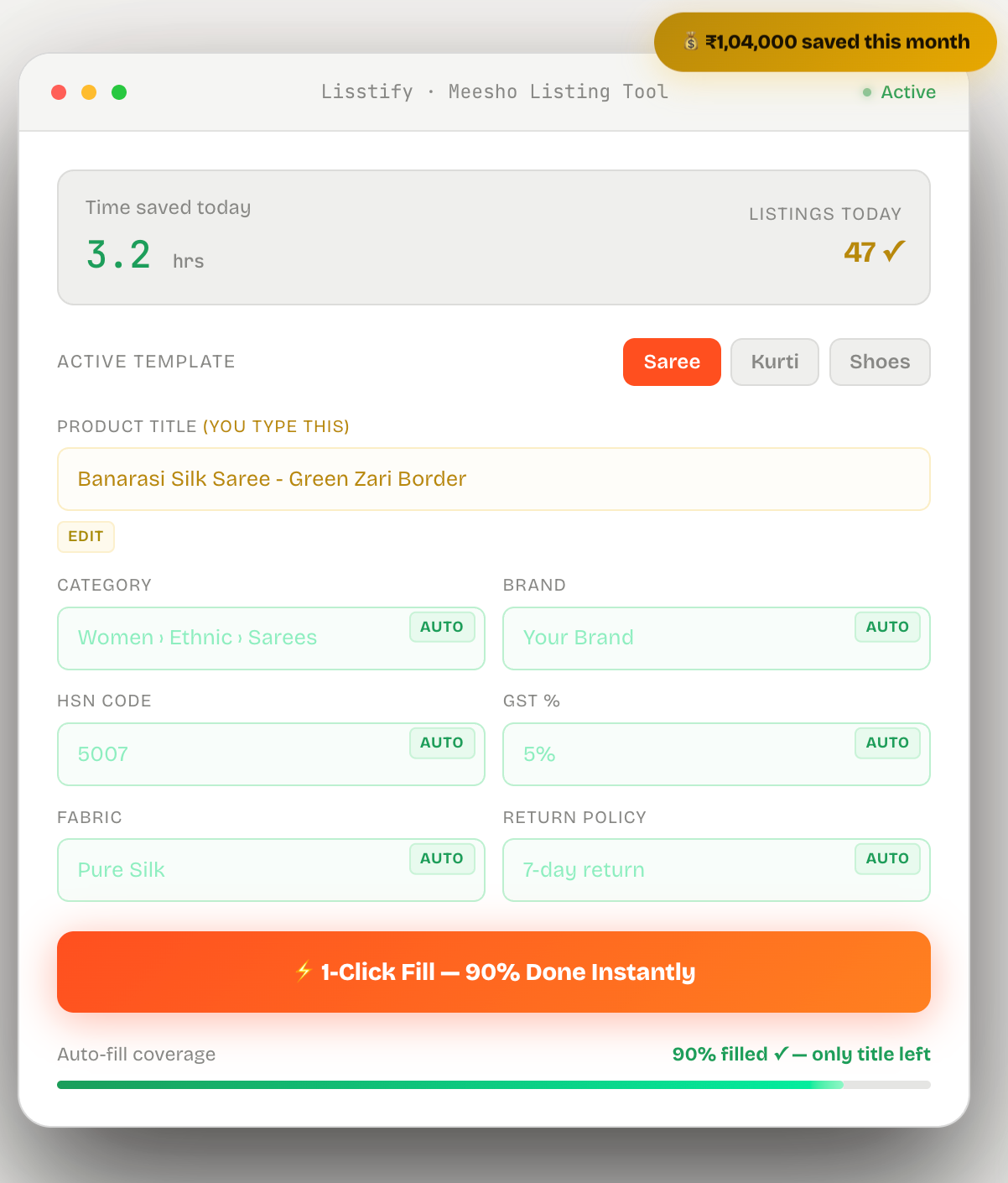Viewport: 1008px width, 1183px height.
Task: Click the auto-fill coverage progress bar
Action: click(x=493, y=1084)
